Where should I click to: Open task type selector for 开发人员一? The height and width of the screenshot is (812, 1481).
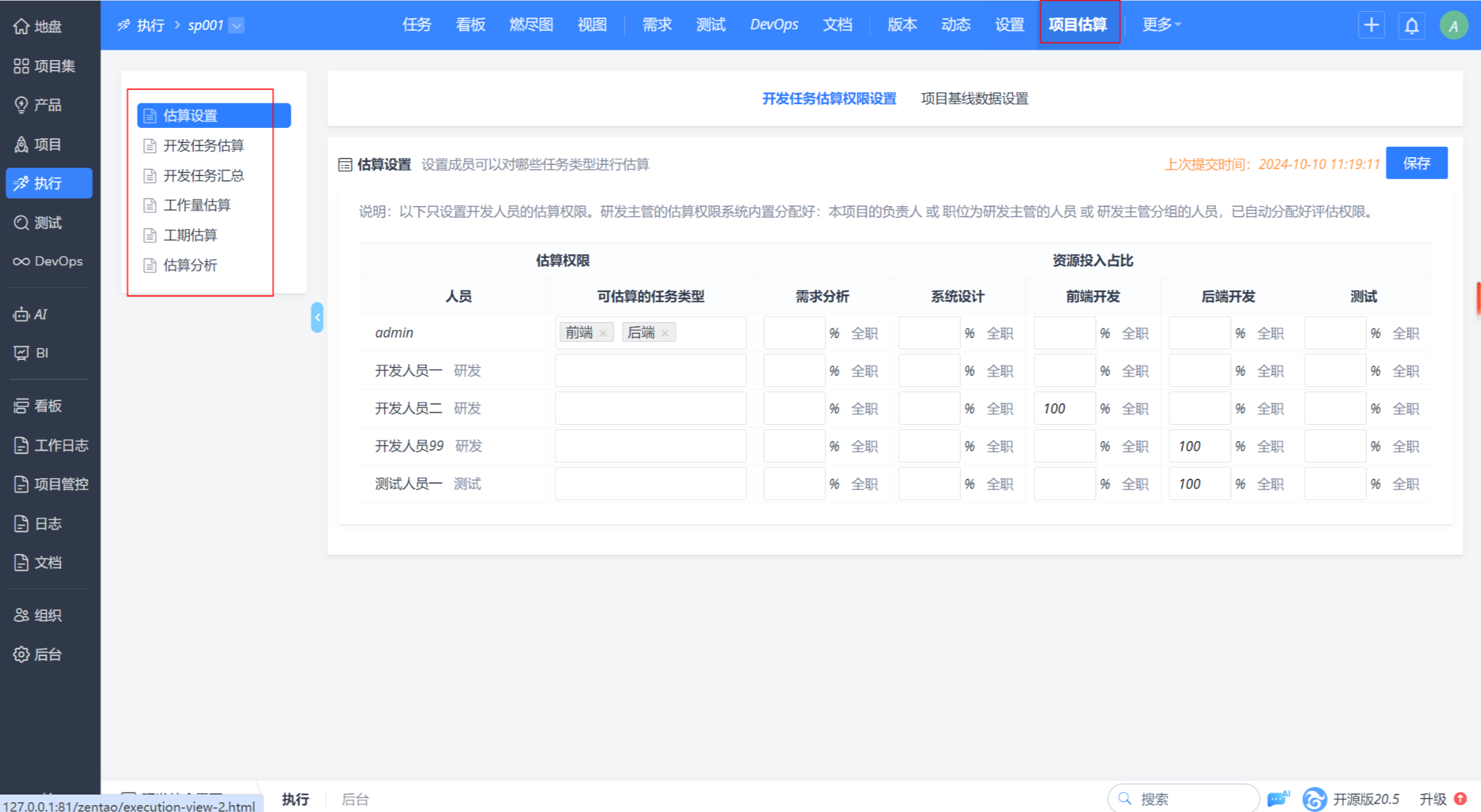pos(650,371)
